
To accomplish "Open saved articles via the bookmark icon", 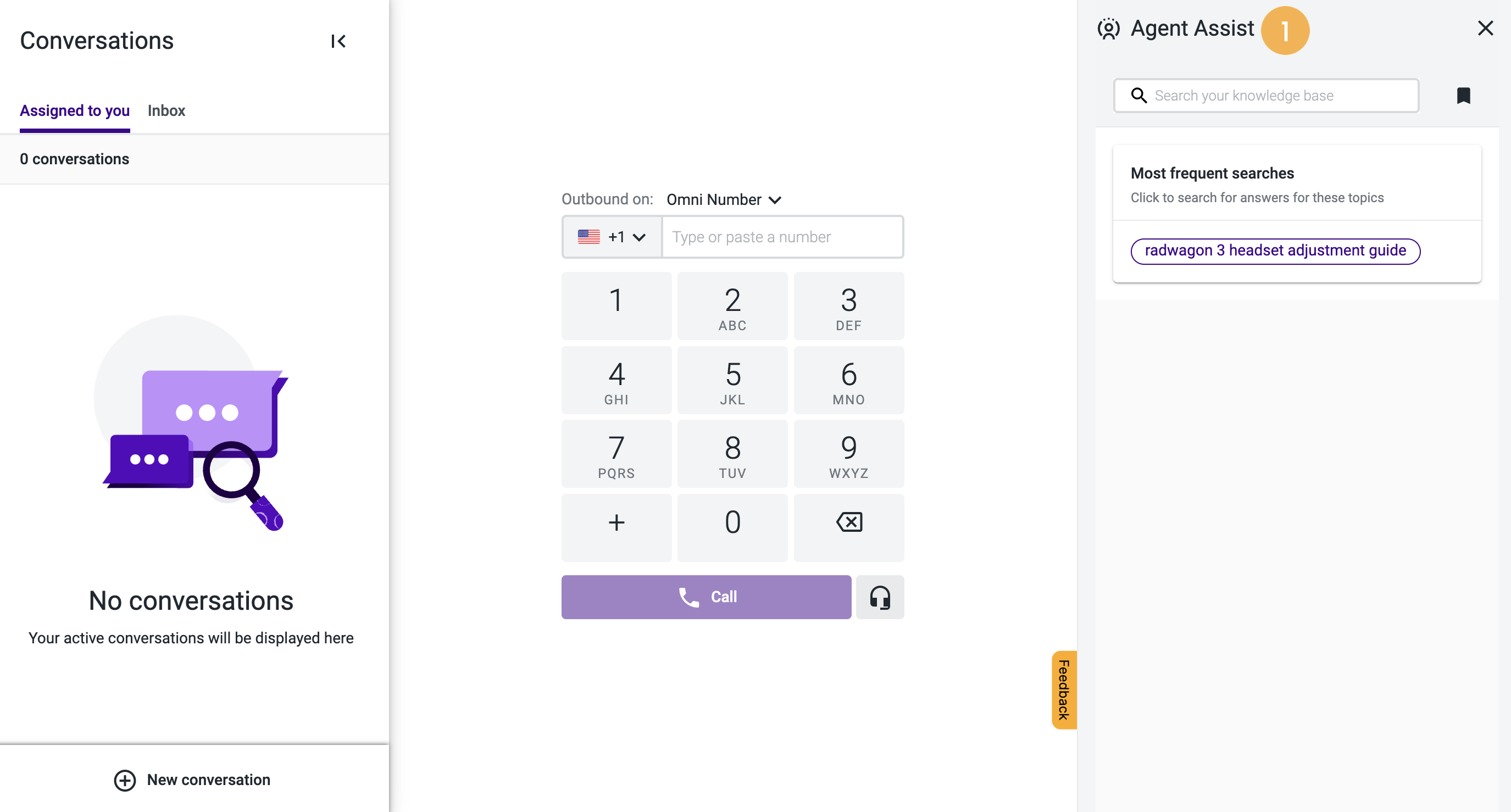I will [x=1464, y=96].
